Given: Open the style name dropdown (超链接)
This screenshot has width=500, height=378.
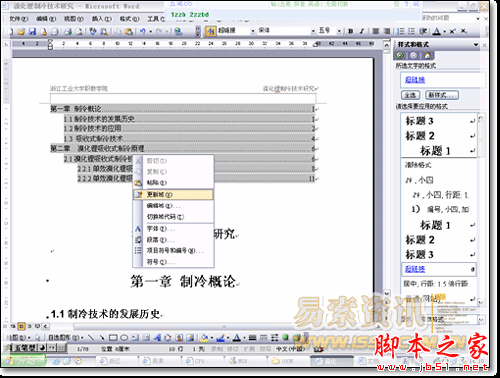Looking at the screenshot, I should click(253, 31).
